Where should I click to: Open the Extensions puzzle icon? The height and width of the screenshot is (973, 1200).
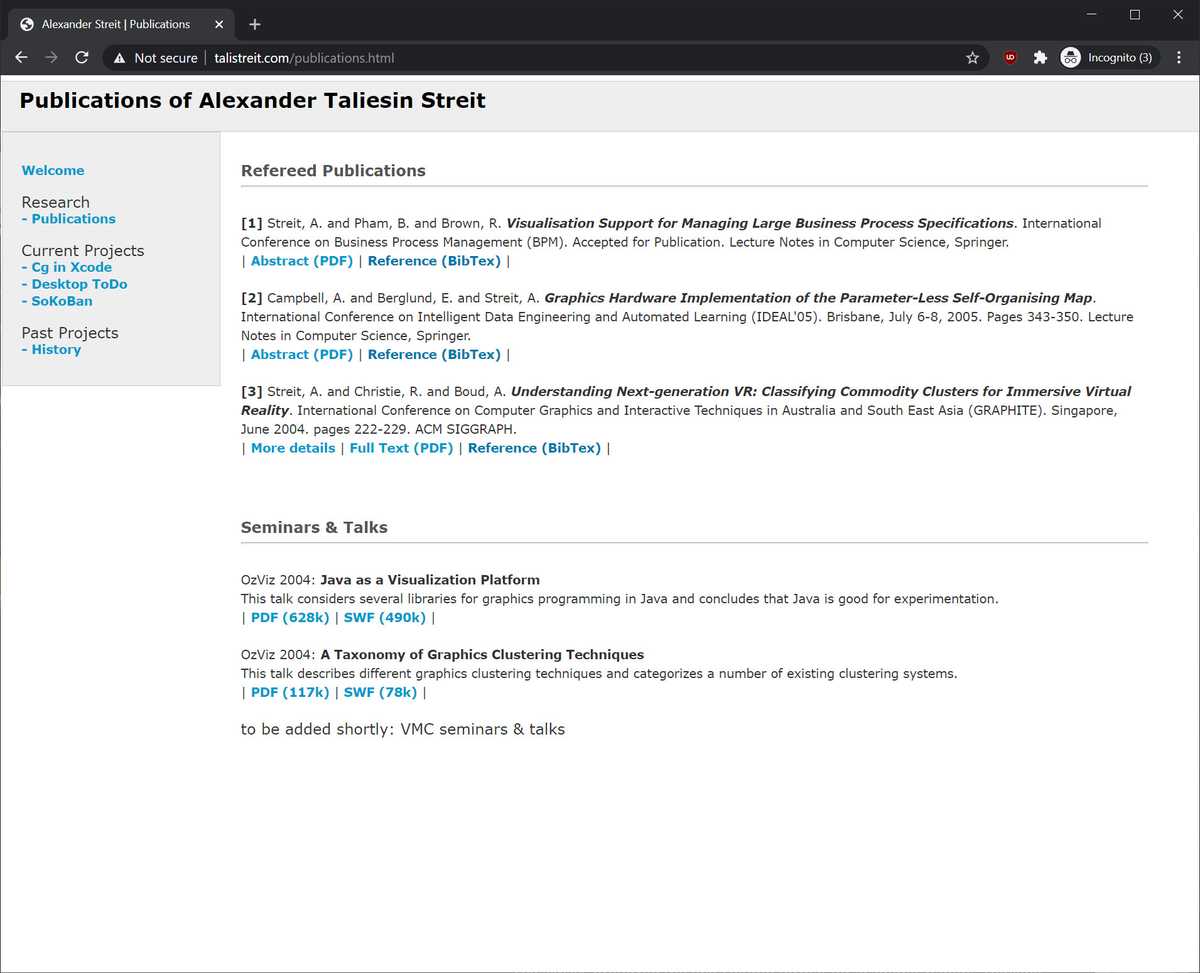coord(1040,58)
